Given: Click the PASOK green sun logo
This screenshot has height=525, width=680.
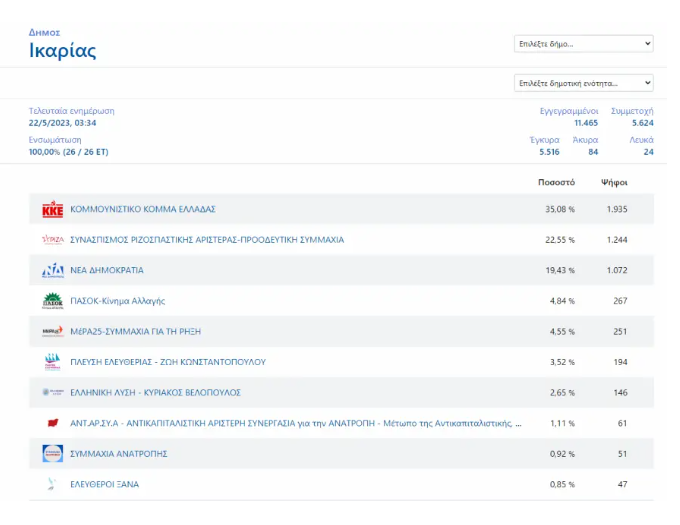Looking at the screenshot, I should point(52,301).
